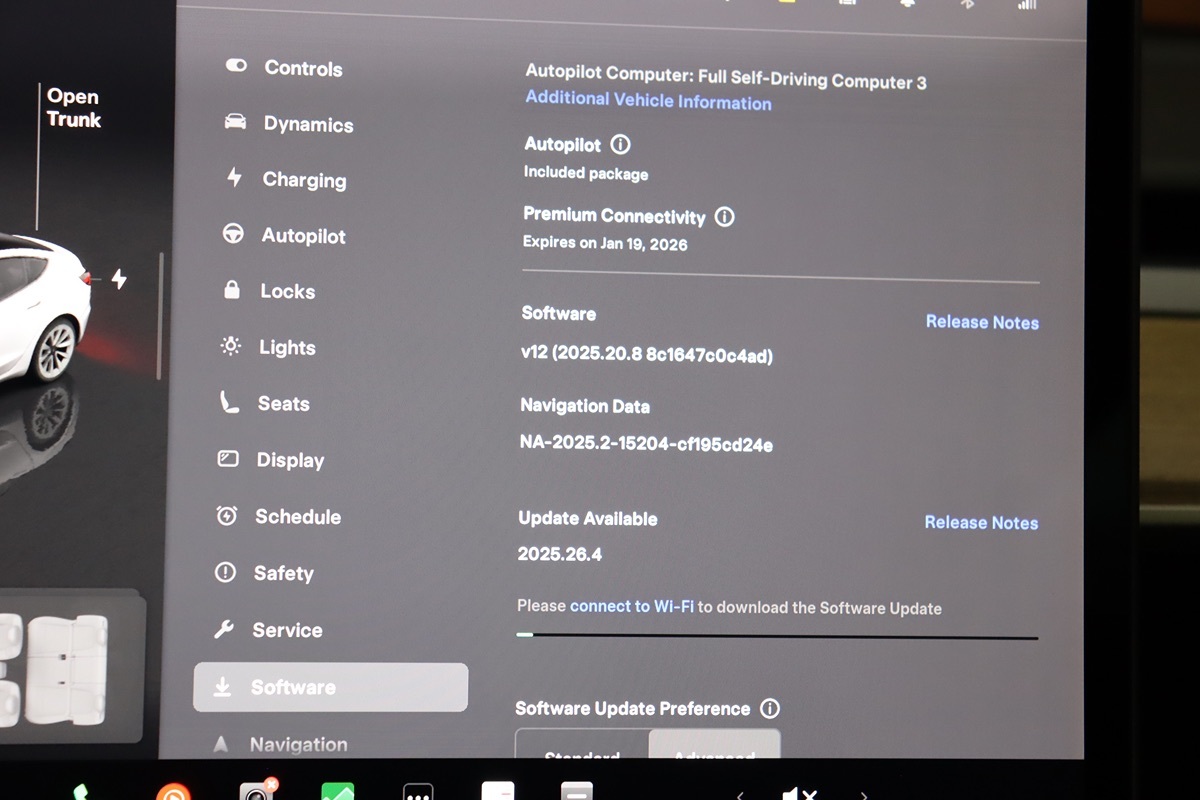Select Standard software update preference

coord(582,750)
